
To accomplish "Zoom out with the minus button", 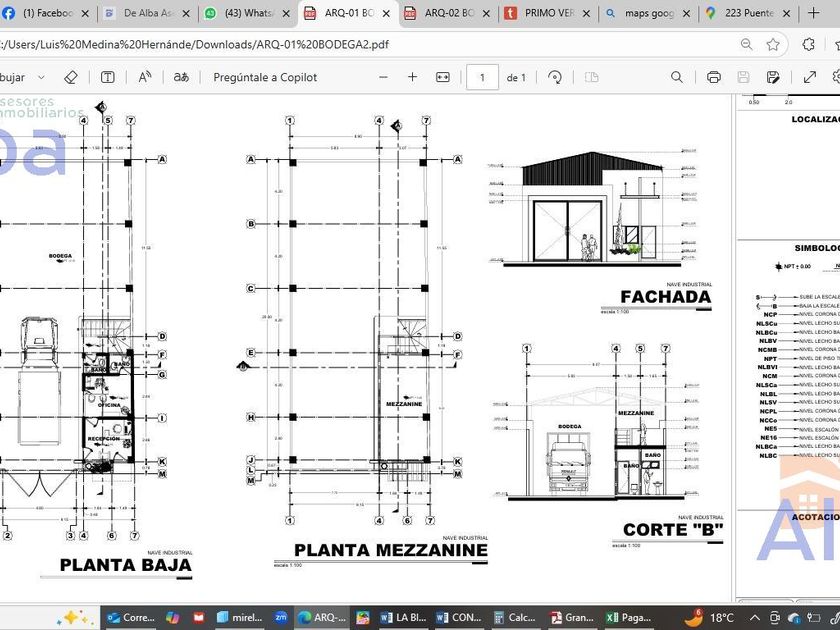I will click(383, 77).
